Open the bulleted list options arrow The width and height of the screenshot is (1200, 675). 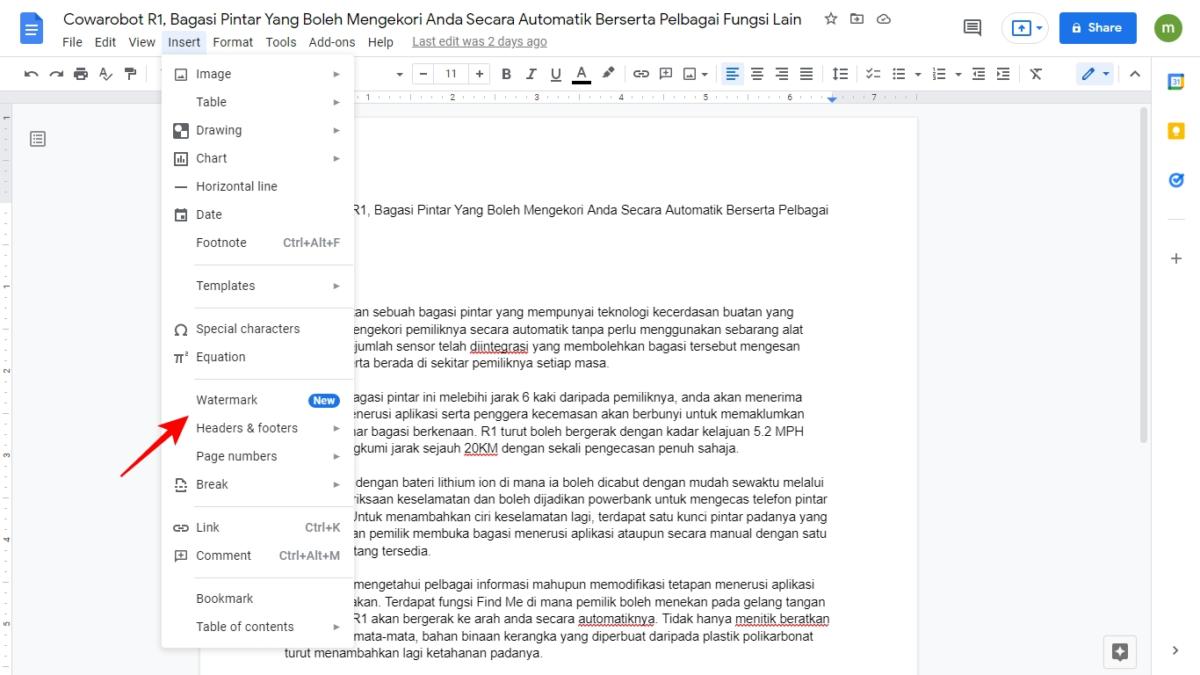point(917,74)
